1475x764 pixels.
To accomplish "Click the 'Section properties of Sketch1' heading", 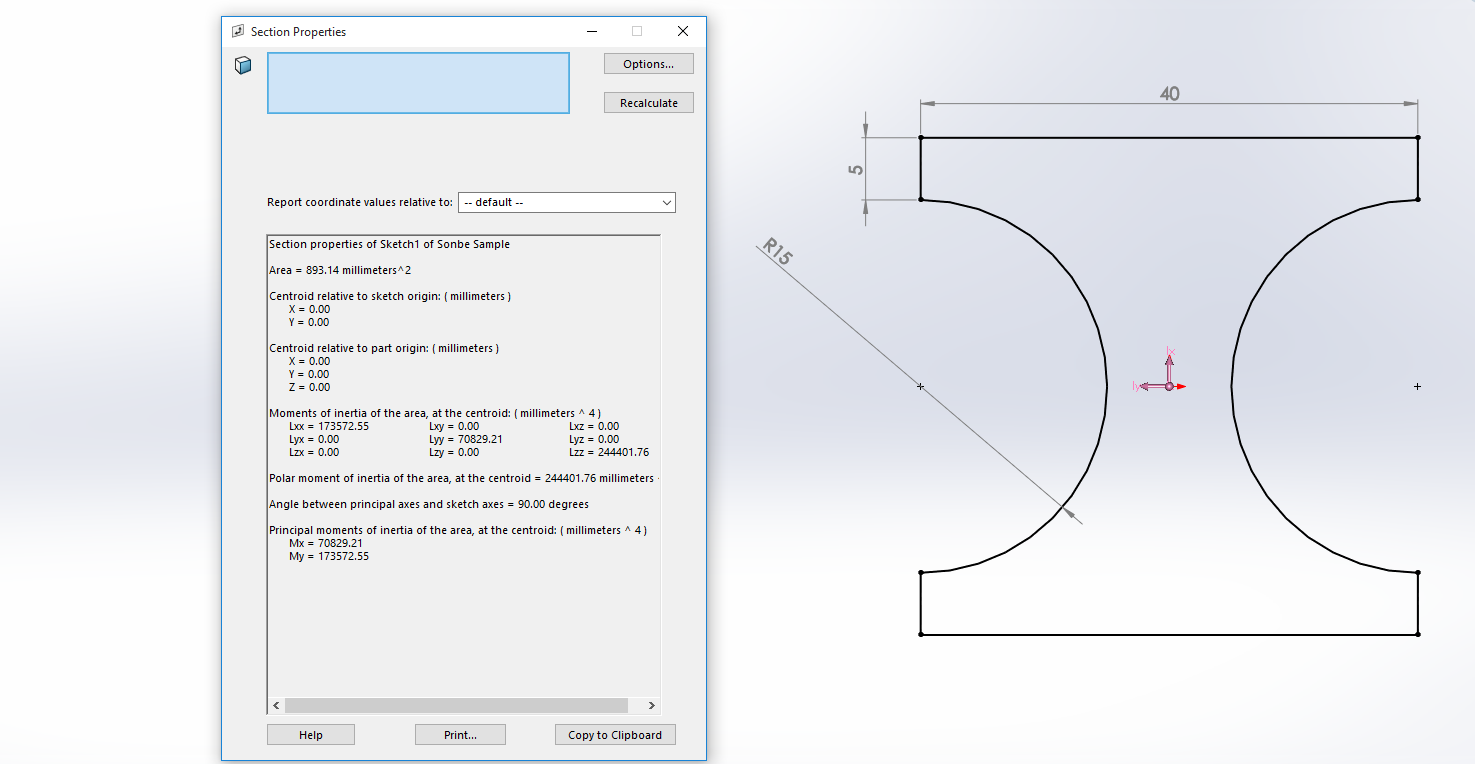I will tap(389, 244).
